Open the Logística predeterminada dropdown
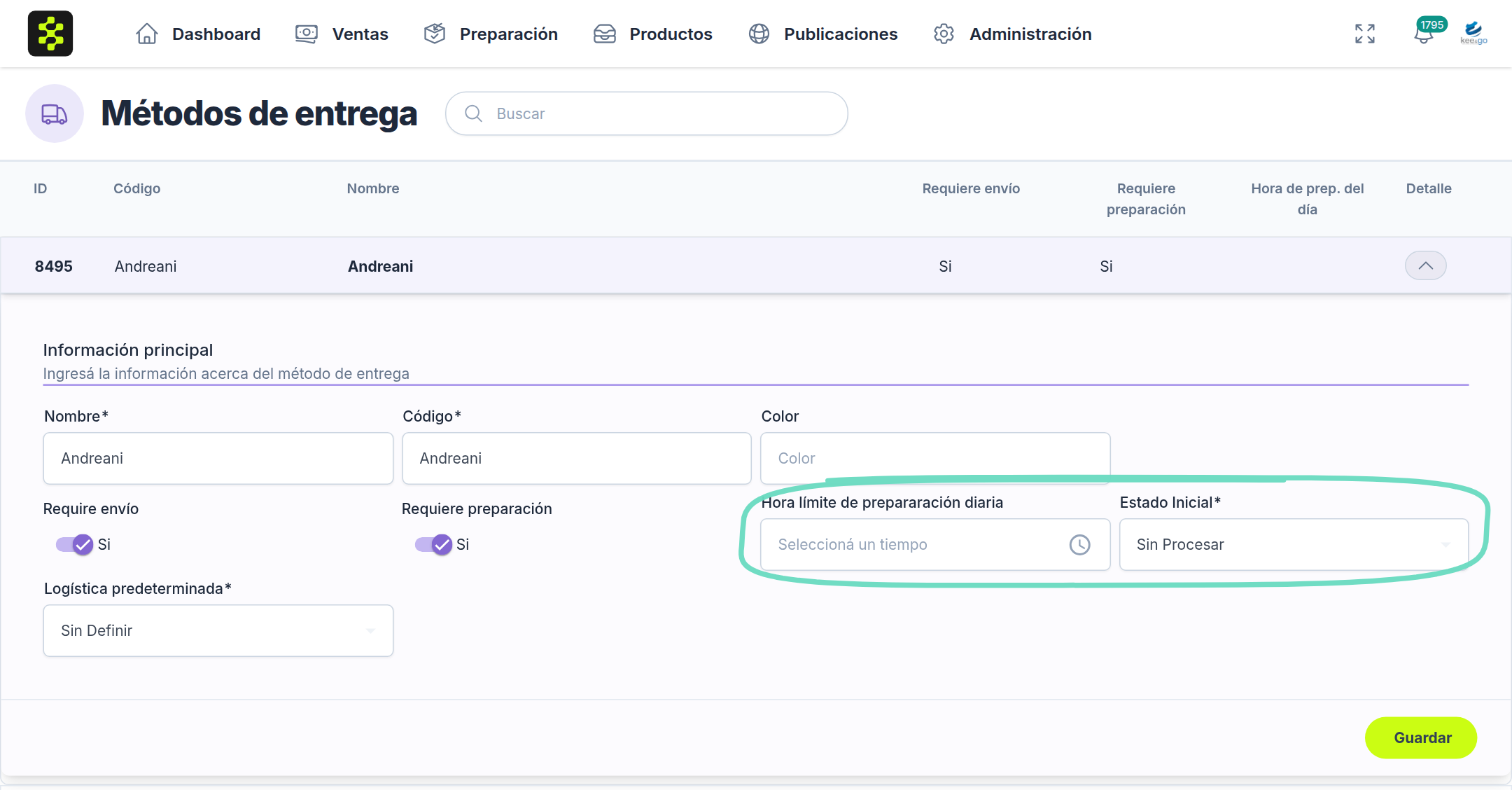 pos(218,630)
